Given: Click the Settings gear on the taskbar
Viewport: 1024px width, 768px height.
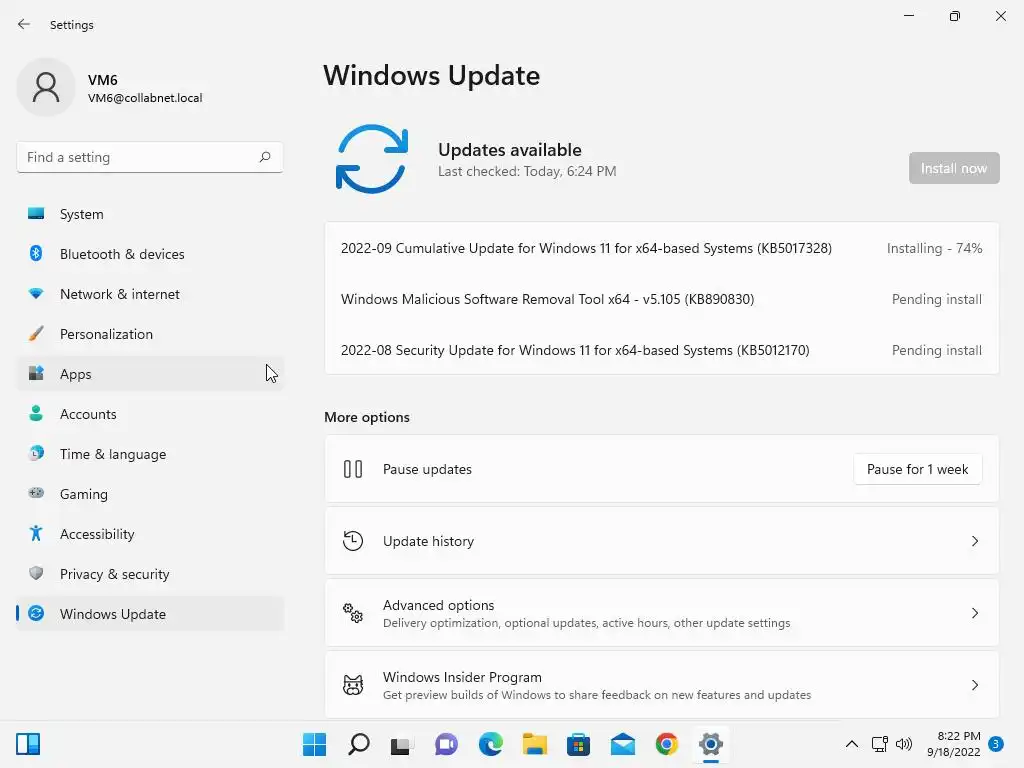Looking at the screenshot, I should click(x=711, y=744).
